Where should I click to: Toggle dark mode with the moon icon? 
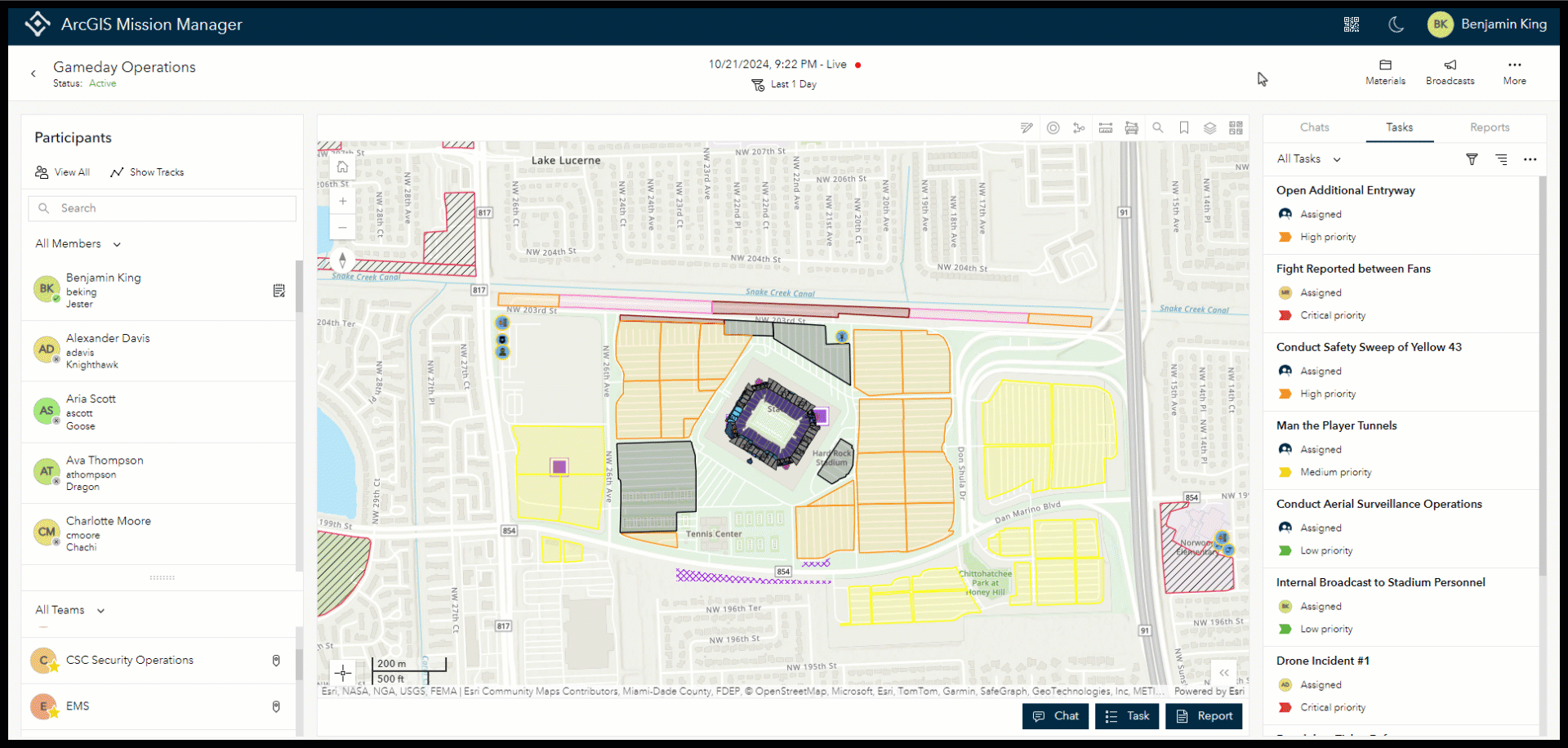click(x=1396, y=24)
